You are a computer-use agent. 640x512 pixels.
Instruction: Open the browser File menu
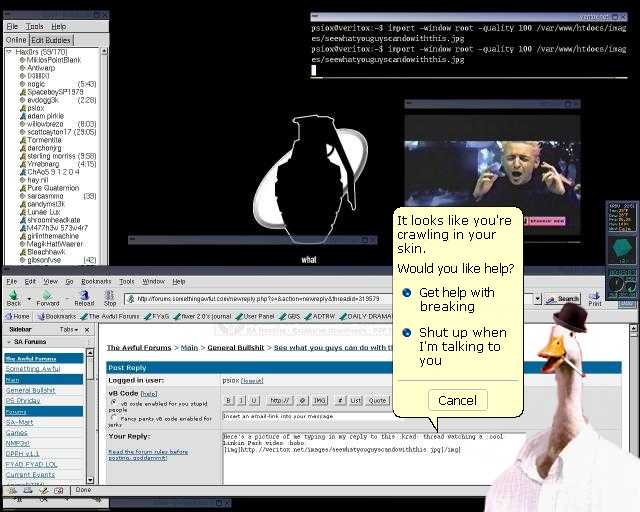[x=11, y=281]
